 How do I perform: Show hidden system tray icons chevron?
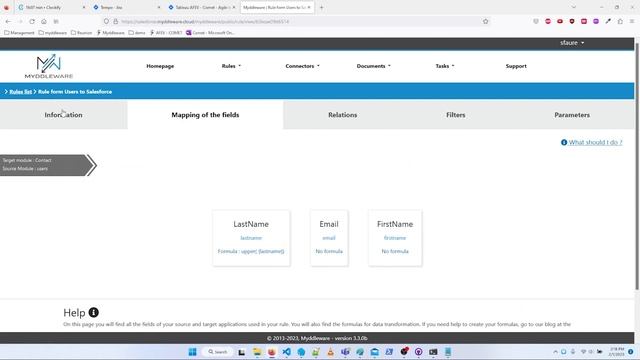tap(555, 352)
